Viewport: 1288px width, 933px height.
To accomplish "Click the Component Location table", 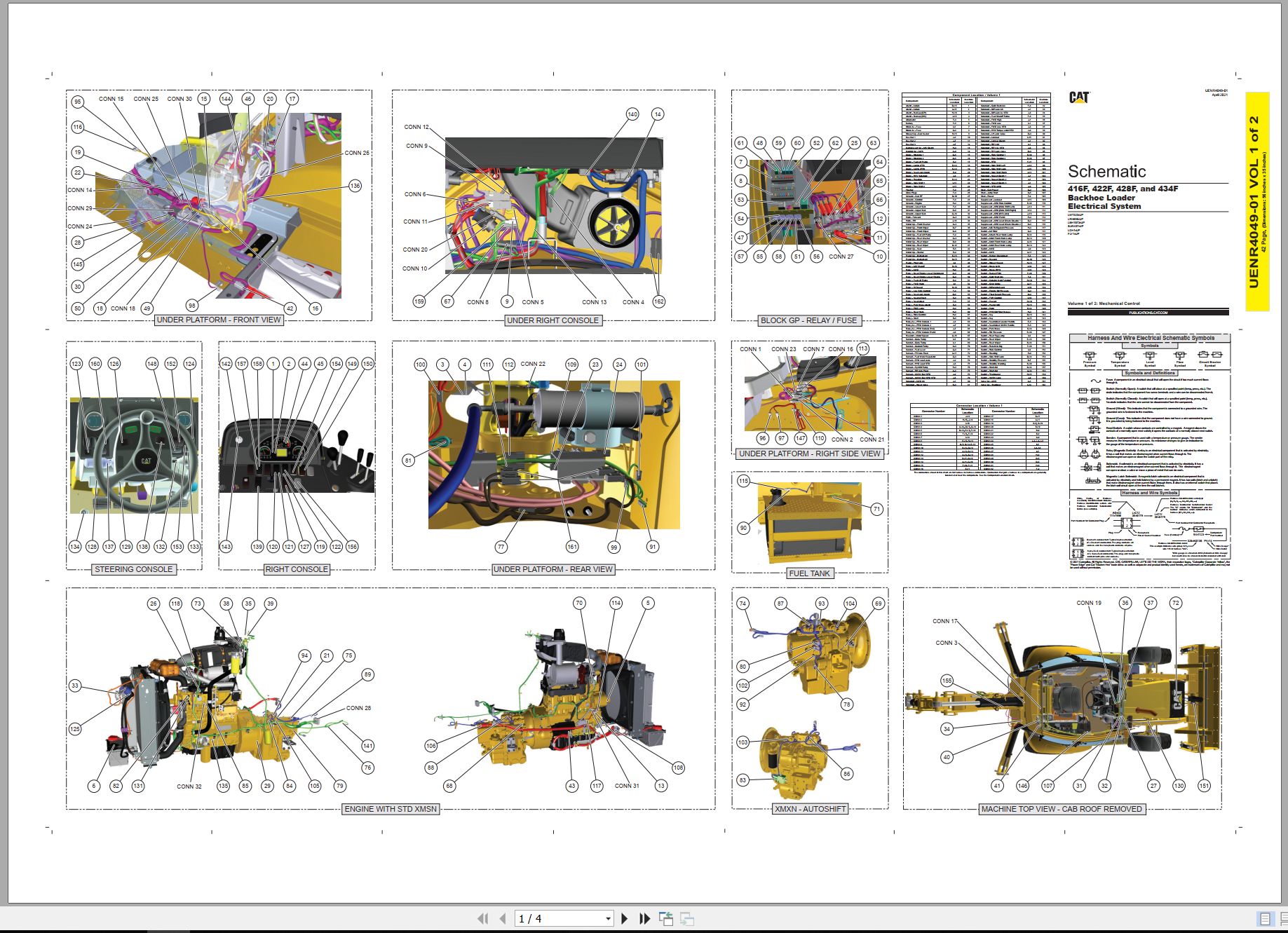I will click(x=976, y=240).
